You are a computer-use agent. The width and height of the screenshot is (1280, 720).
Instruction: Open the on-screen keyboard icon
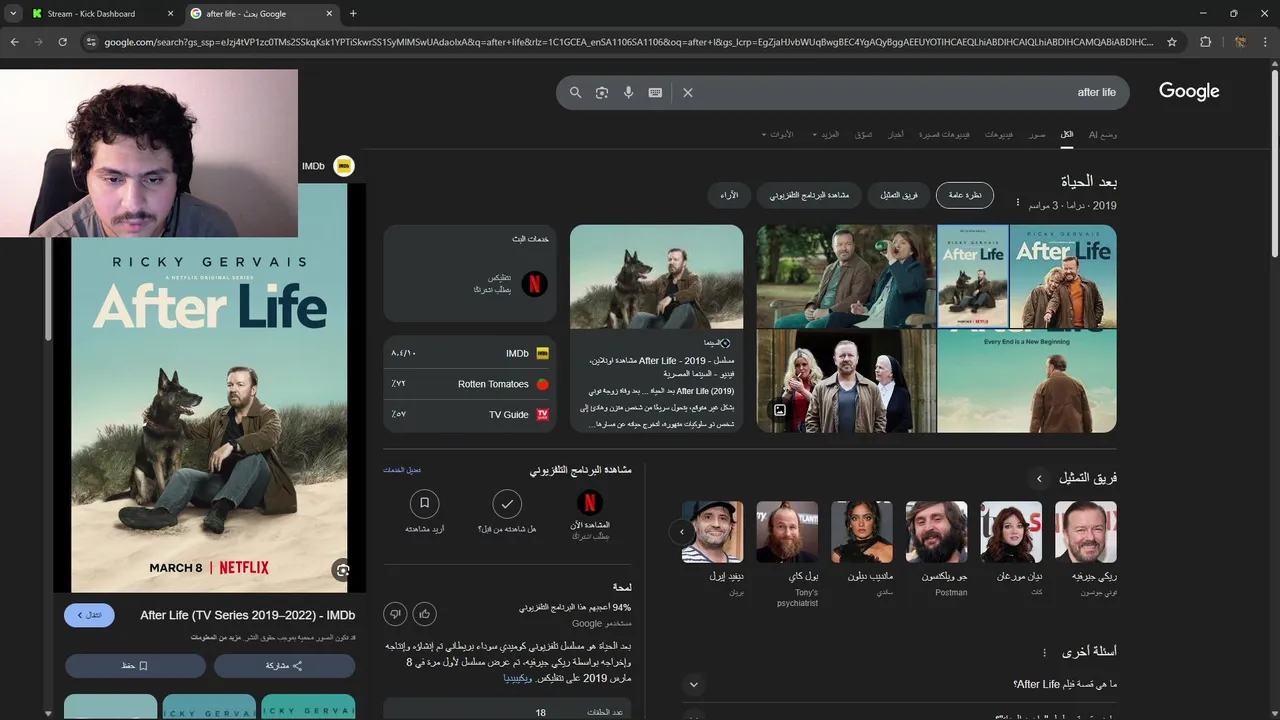655,92
